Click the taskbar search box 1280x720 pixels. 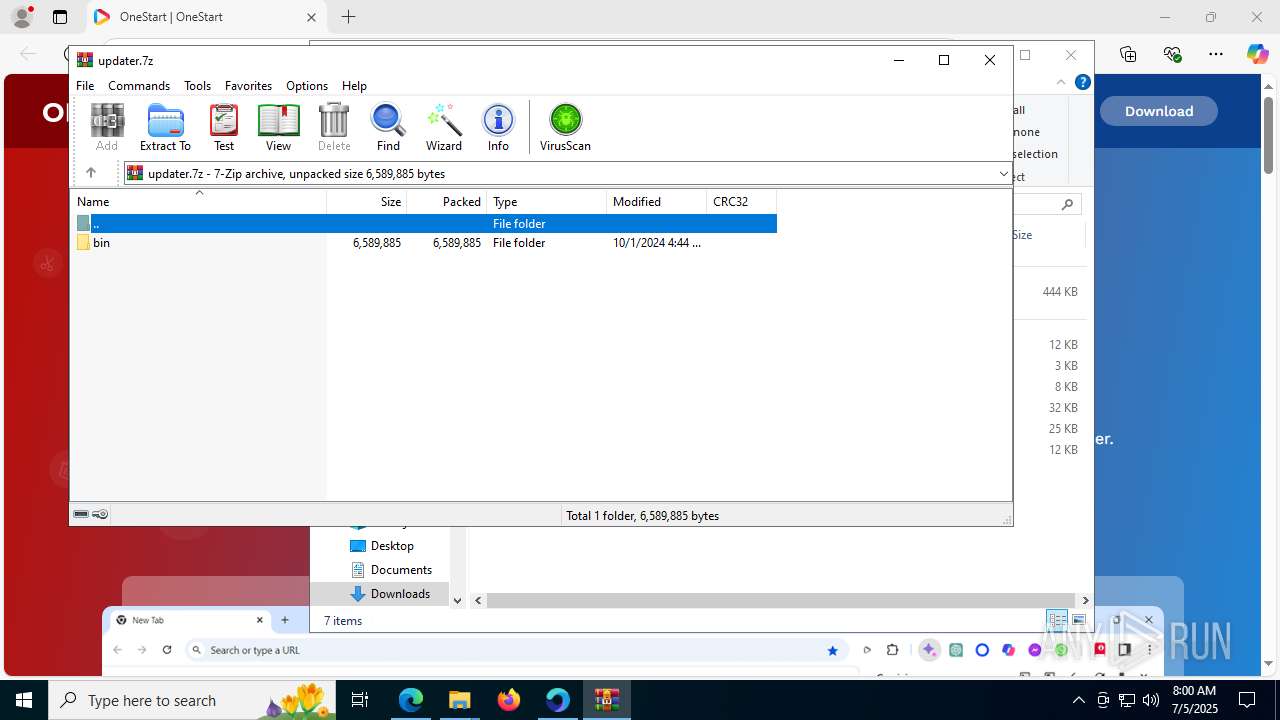191,700
